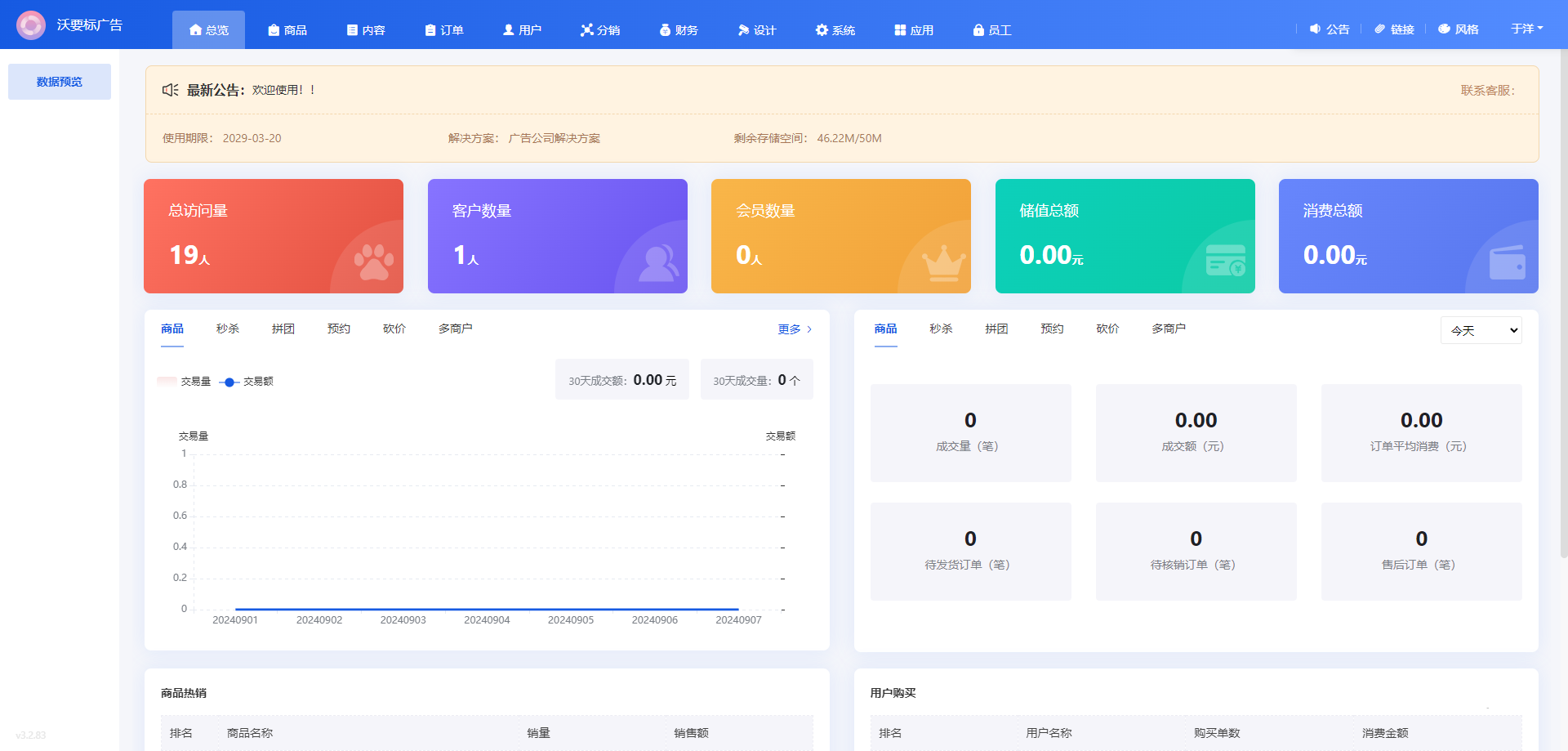The height and width of the screenshot is (751, 1568).
Task: Click the 购买单数 column header
Action: [1217, 733]
